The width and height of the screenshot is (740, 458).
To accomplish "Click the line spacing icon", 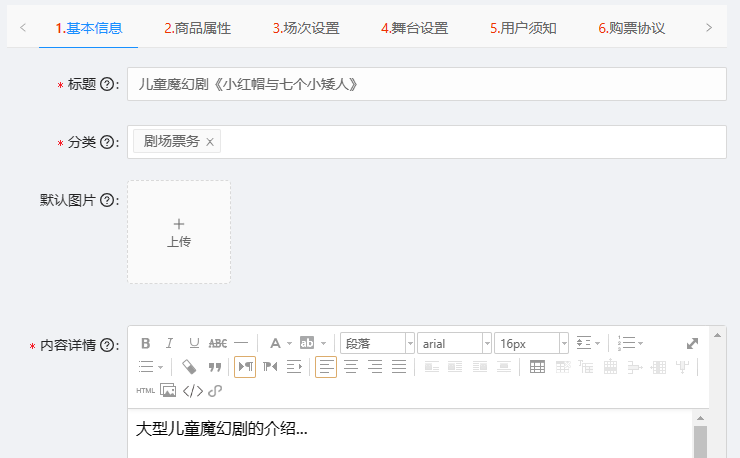I will tap(584, 343).
